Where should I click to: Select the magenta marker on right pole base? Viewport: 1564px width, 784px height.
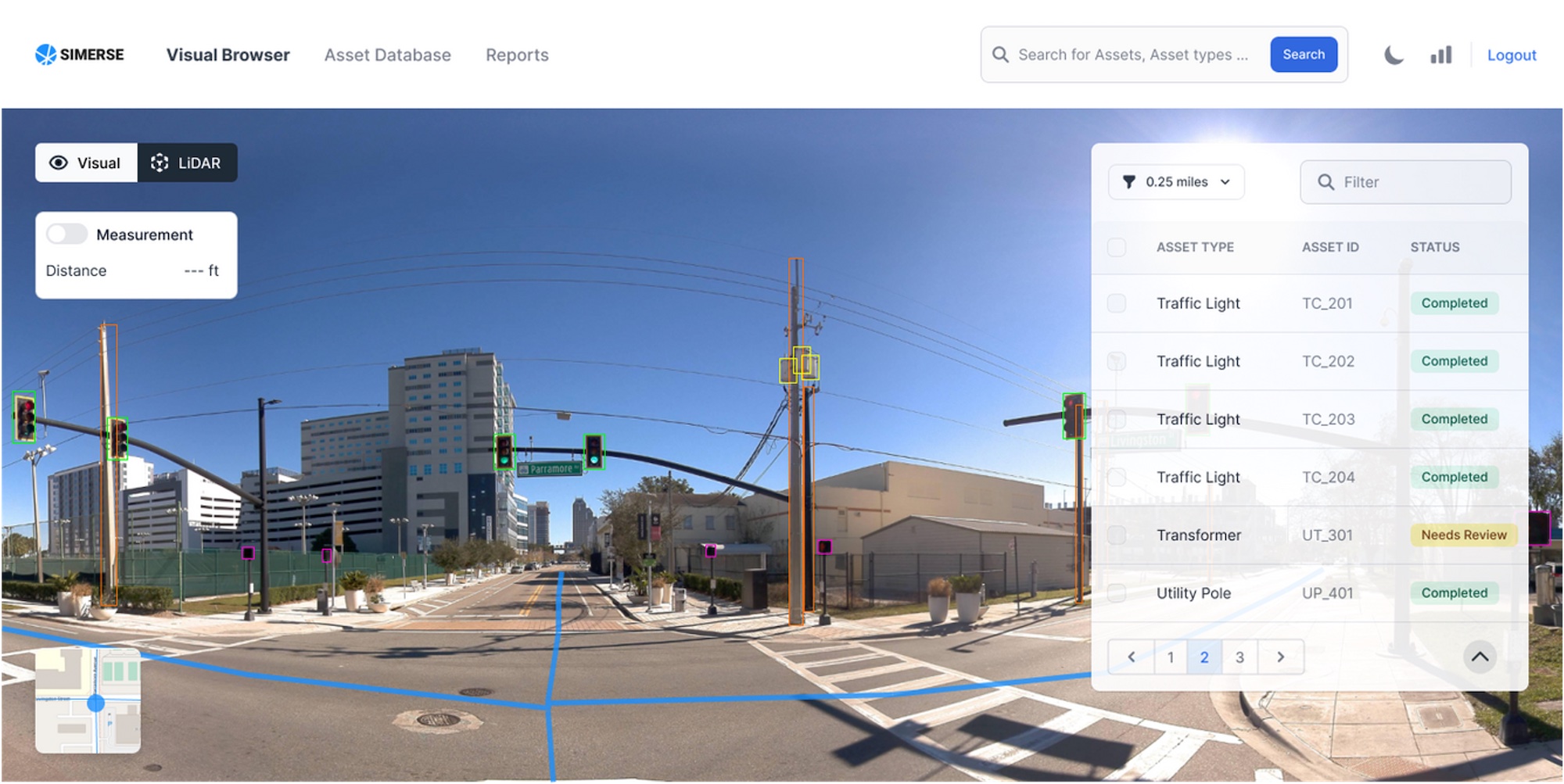click(824, 546)
